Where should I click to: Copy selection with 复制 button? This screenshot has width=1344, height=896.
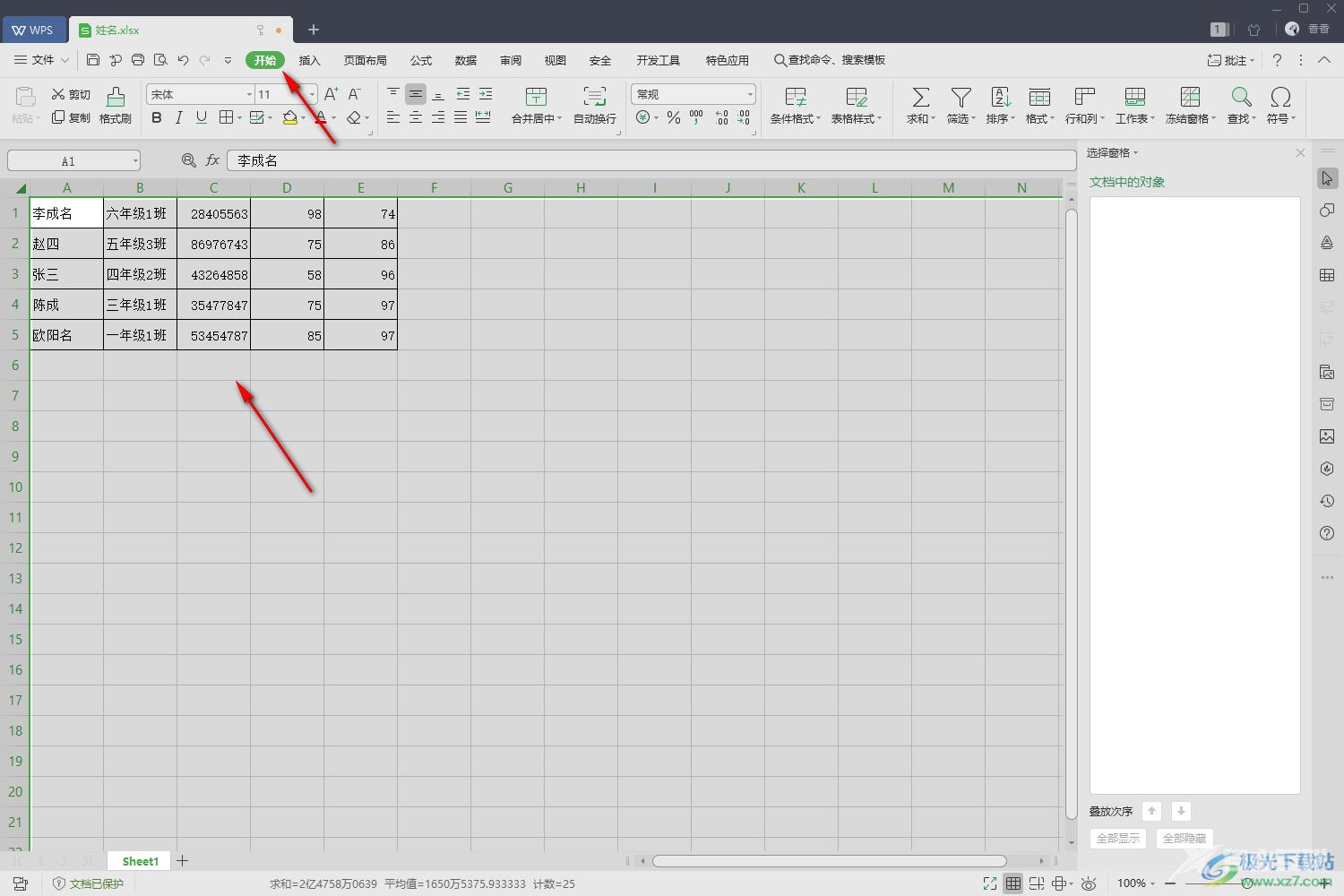pyautogui.click(x=71, y=117)
